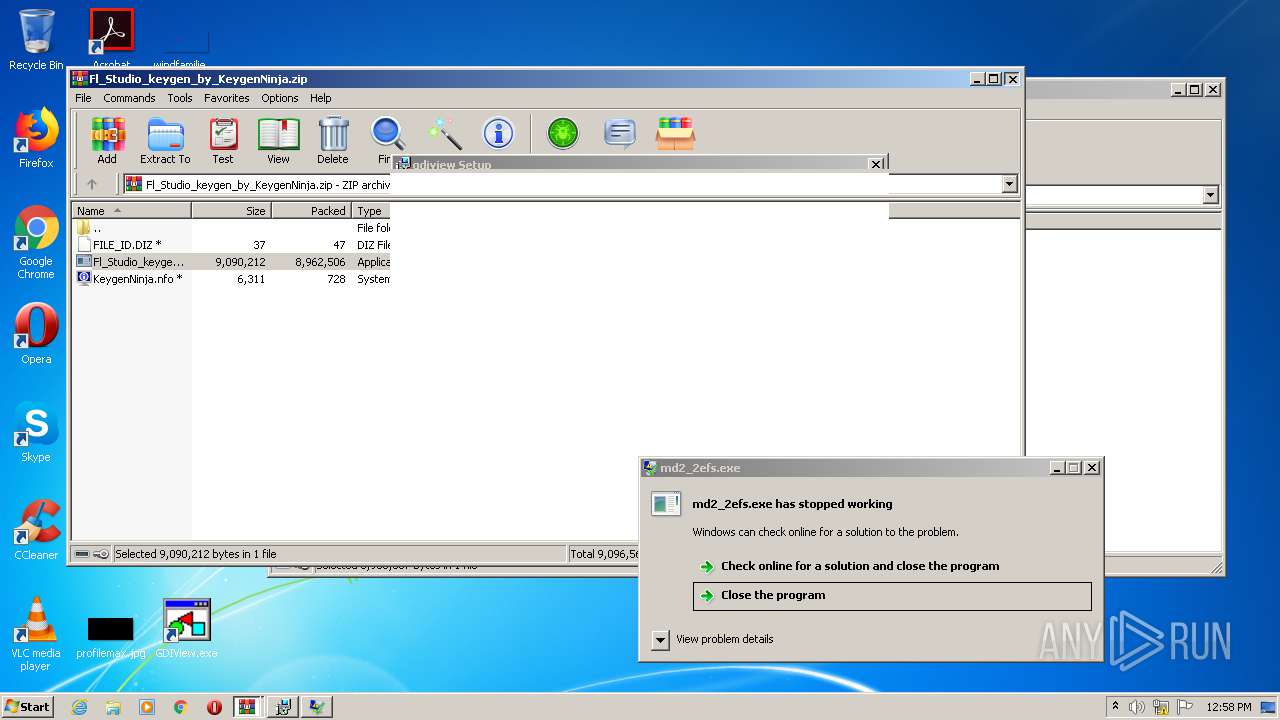Open Windows Media Player from taskbar
The height and width of the screenshot is (720, 1280).
tap(147, 707)
